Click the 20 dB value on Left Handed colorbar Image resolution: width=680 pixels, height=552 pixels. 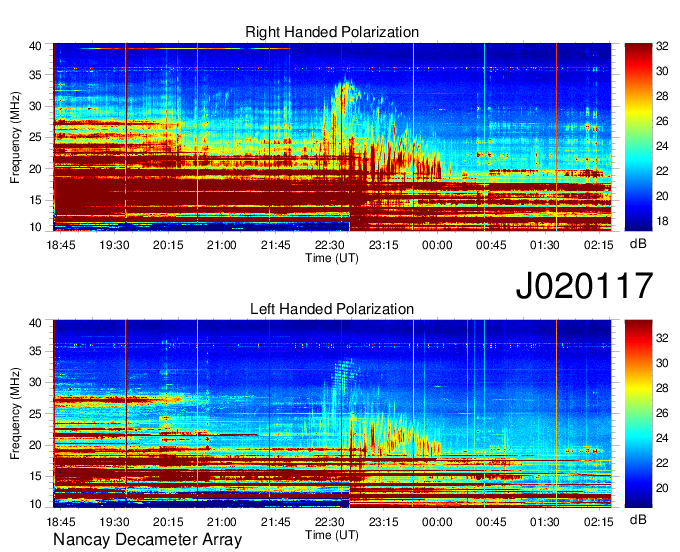click(662, 488)
